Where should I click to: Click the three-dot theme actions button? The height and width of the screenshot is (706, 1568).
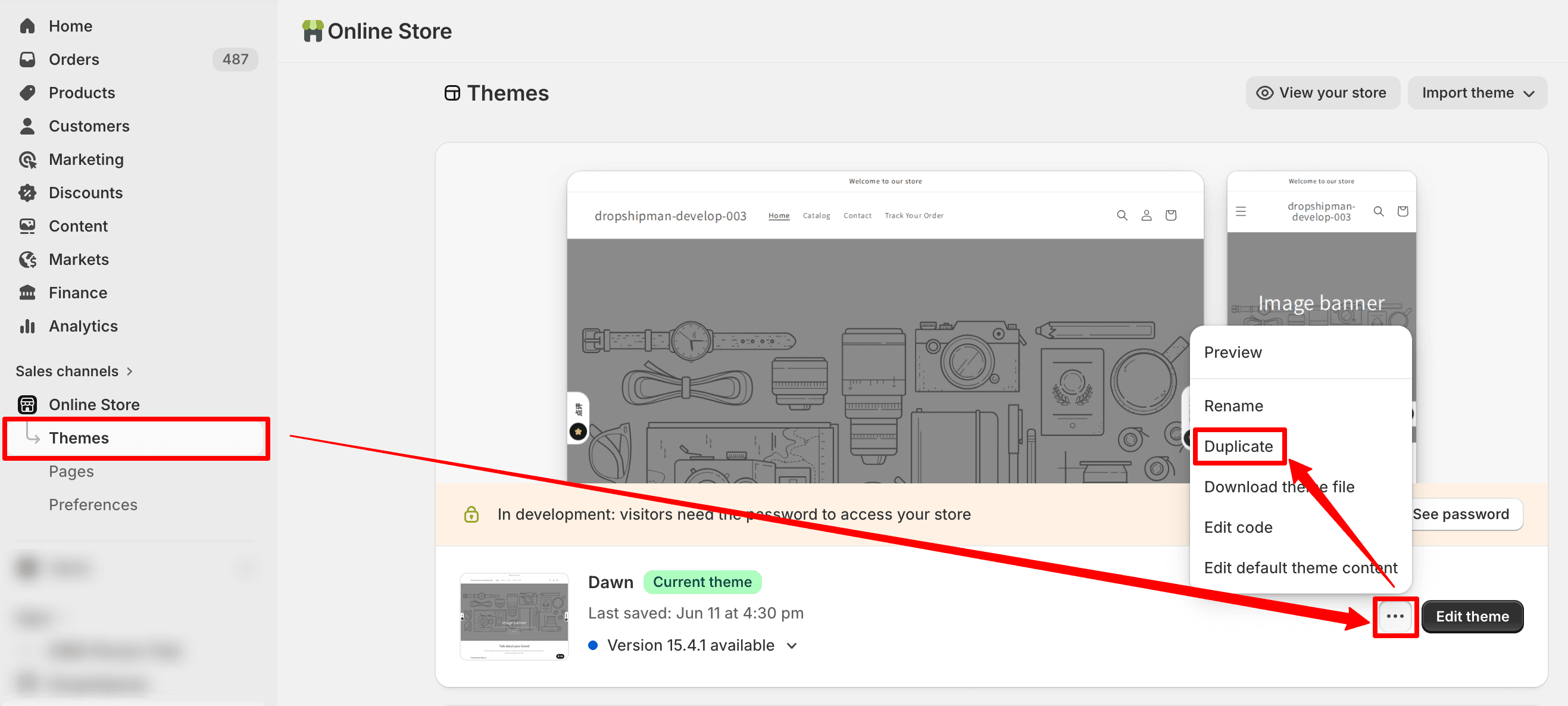click(1395, 617)
